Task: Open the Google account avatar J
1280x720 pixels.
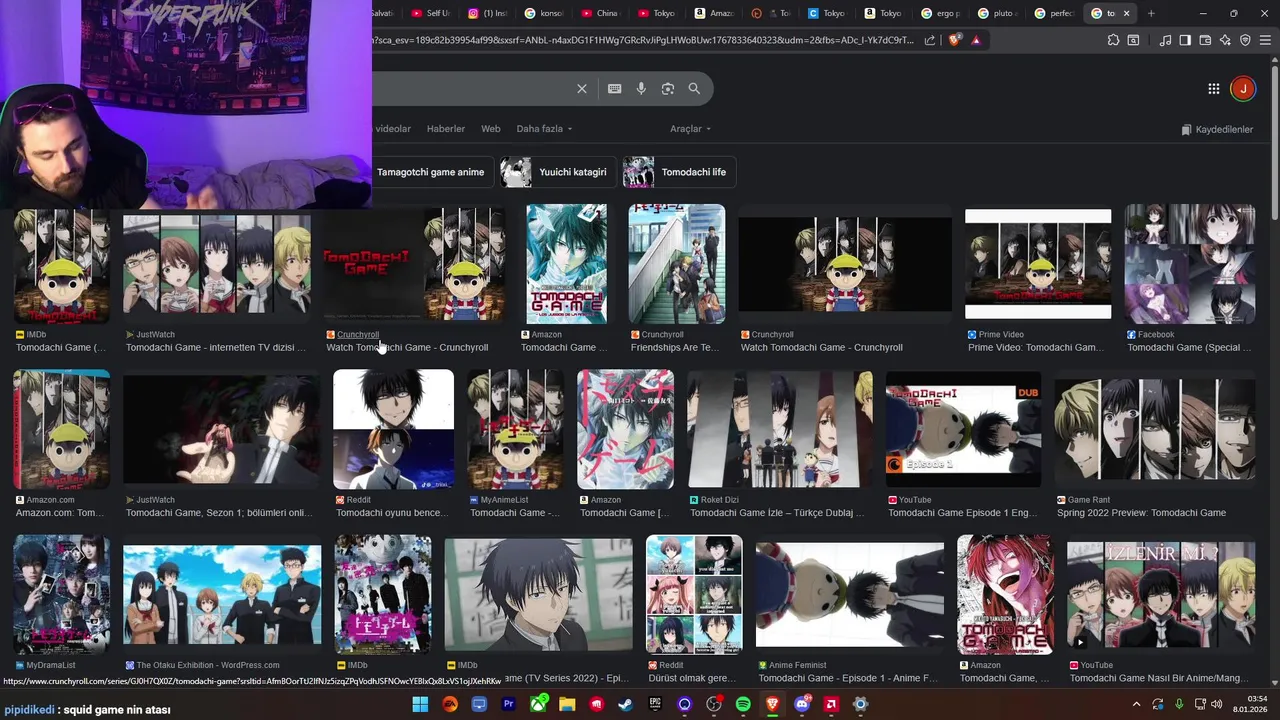Action: pos(1242,89)
